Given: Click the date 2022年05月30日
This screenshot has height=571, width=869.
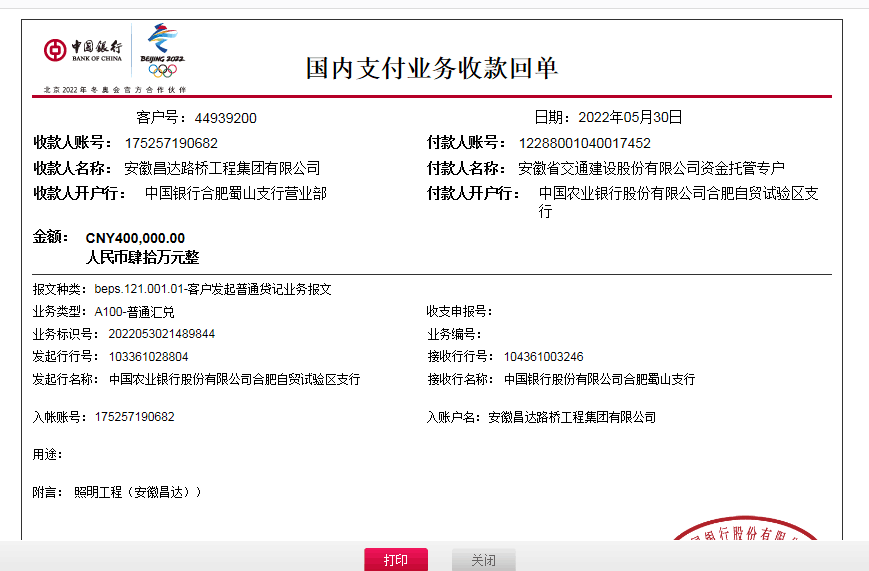Looking at the screenshot, I should (x=630, y=117).
